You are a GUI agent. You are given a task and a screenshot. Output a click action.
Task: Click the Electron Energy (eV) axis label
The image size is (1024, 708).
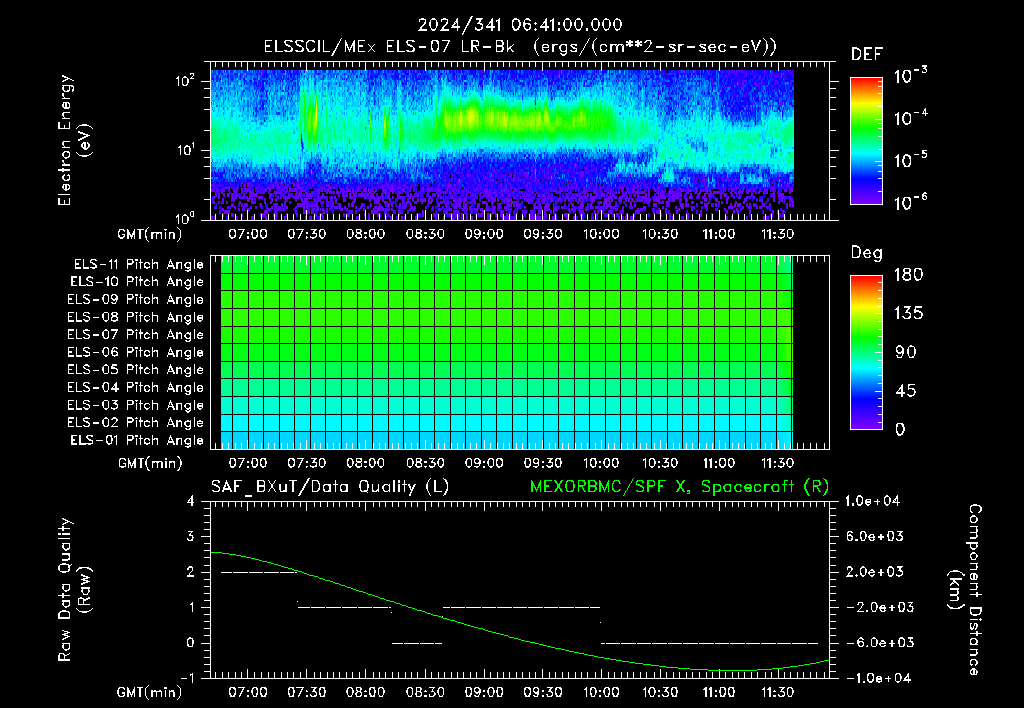(74, 140)
